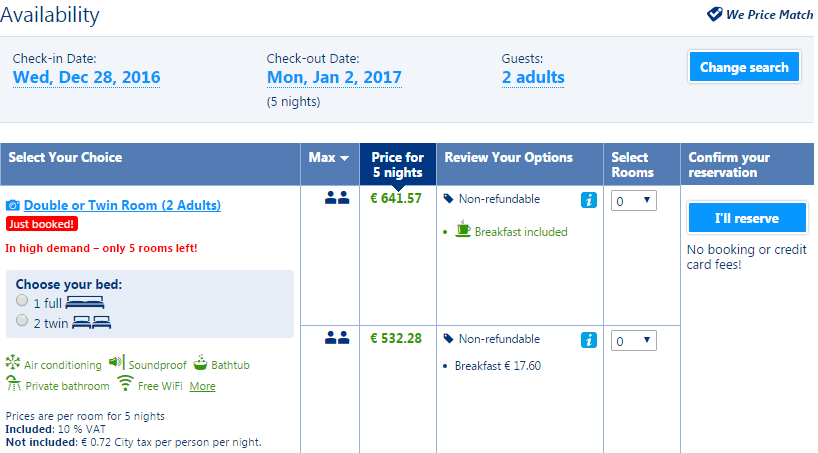The height and width of the screenshot is (453, 818).
Task: Click the Free WiFi signal icon
Action: [x=125, y=384]
